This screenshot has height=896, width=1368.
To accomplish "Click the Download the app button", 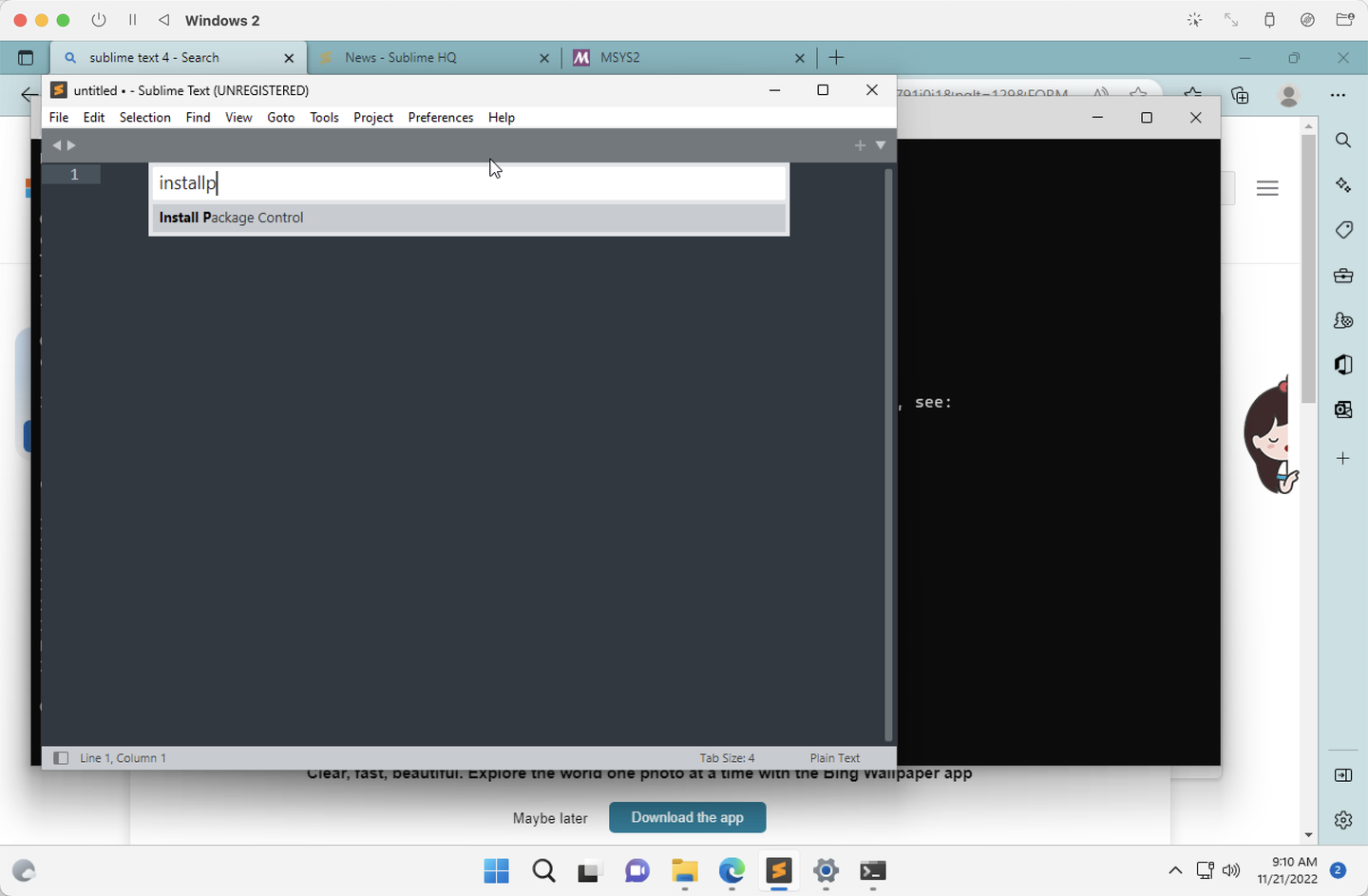I will point(687,817).
